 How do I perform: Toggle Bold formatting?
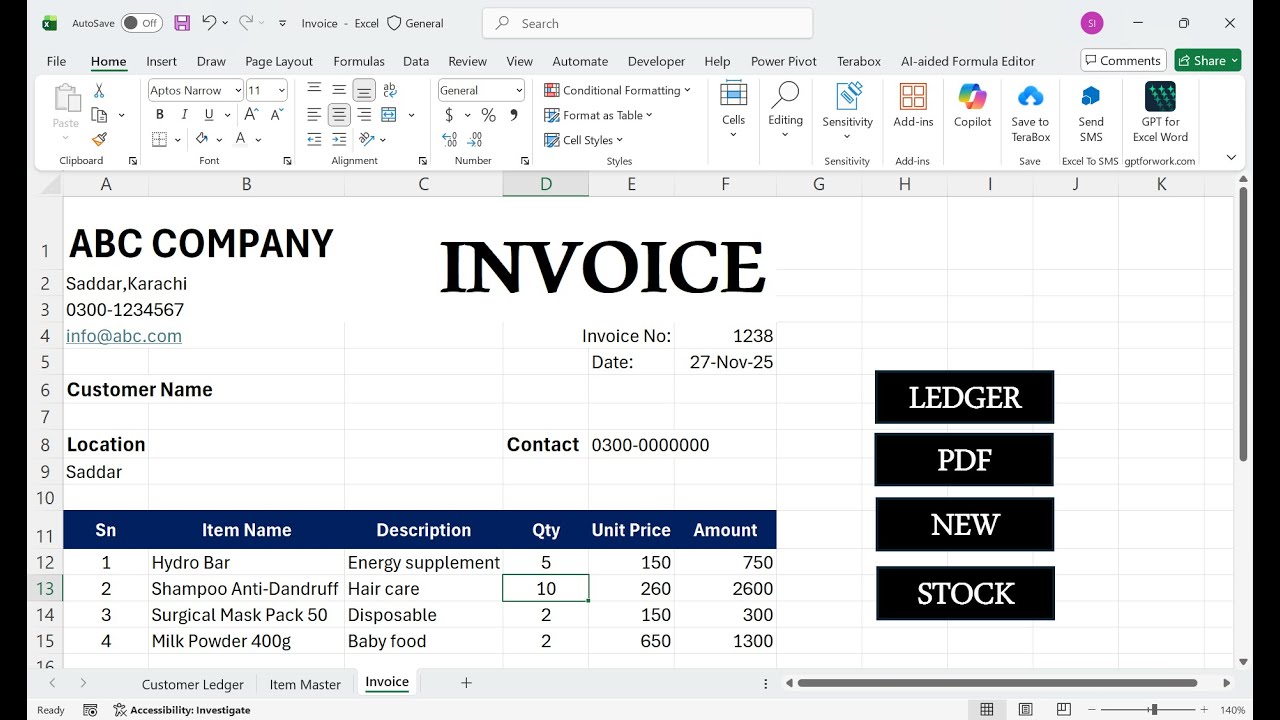(159, 115)
